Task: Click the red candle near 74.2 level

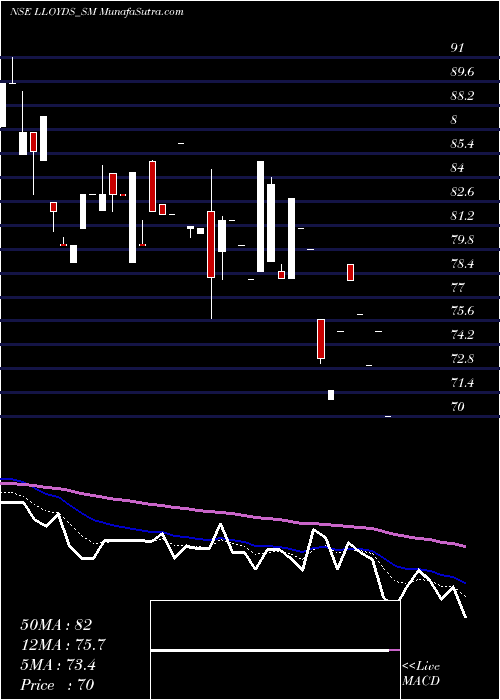Action: point(321,339)
